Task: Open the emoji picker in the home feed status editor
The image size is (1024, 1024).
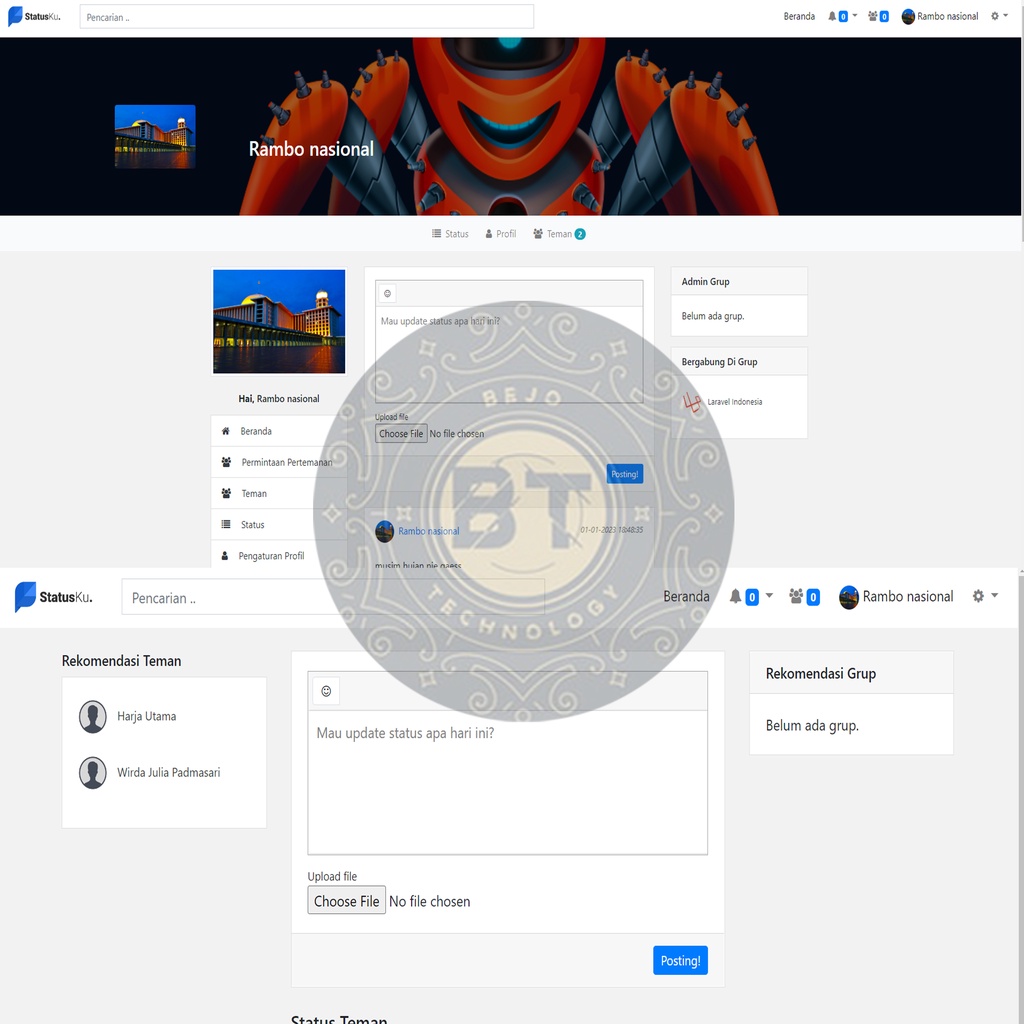Action: pos(326,691)
